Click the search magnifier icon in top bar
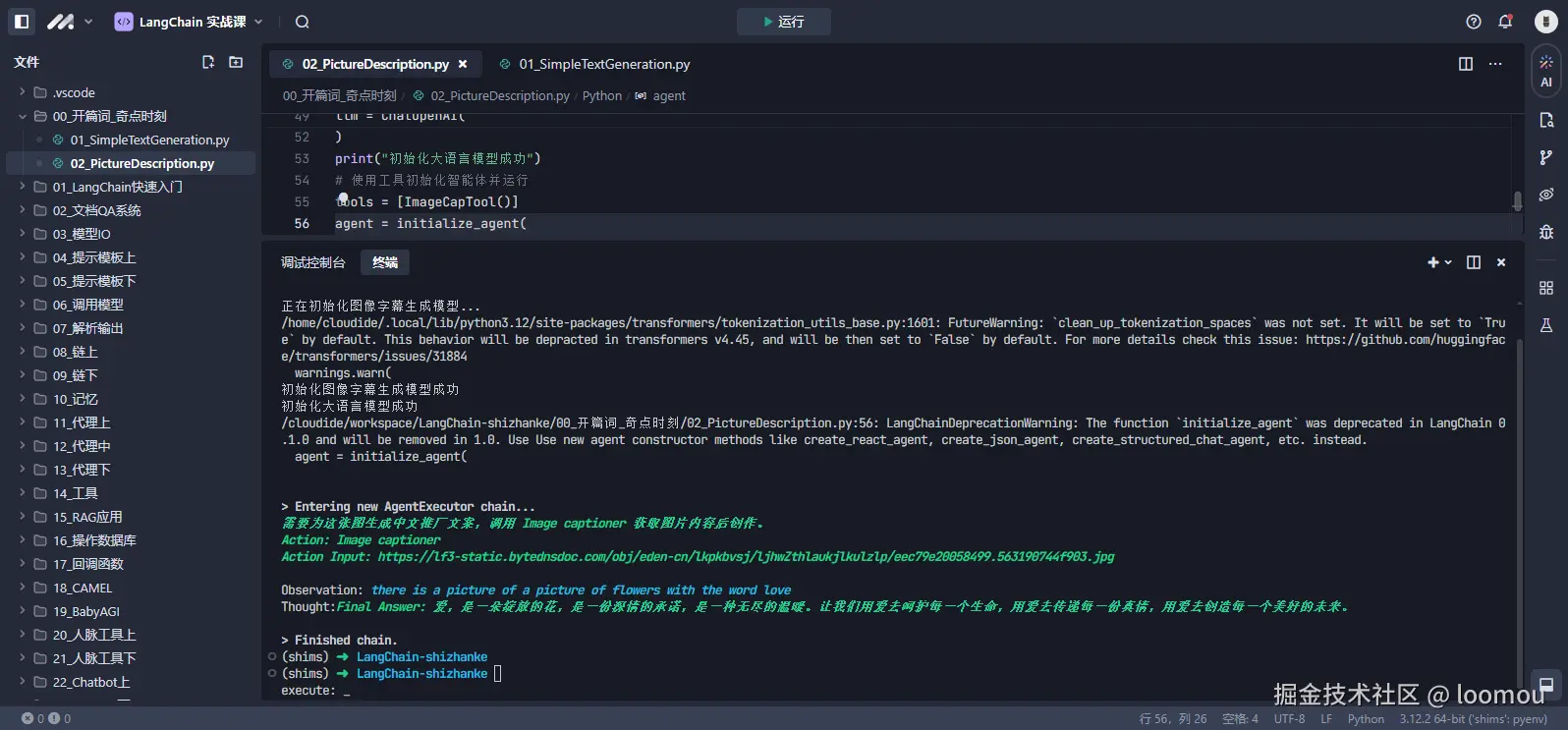Screen dimensions: 1568x730 303,22
